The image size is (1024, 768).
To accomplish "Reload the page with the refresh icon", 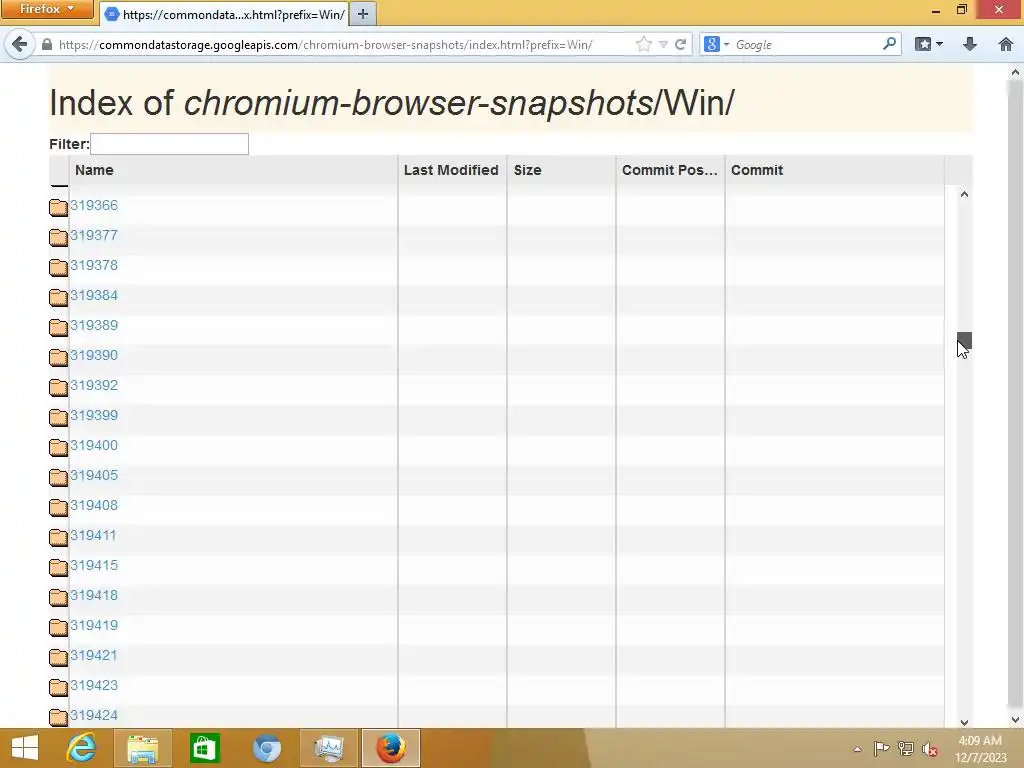I will [x=680, y=44].
